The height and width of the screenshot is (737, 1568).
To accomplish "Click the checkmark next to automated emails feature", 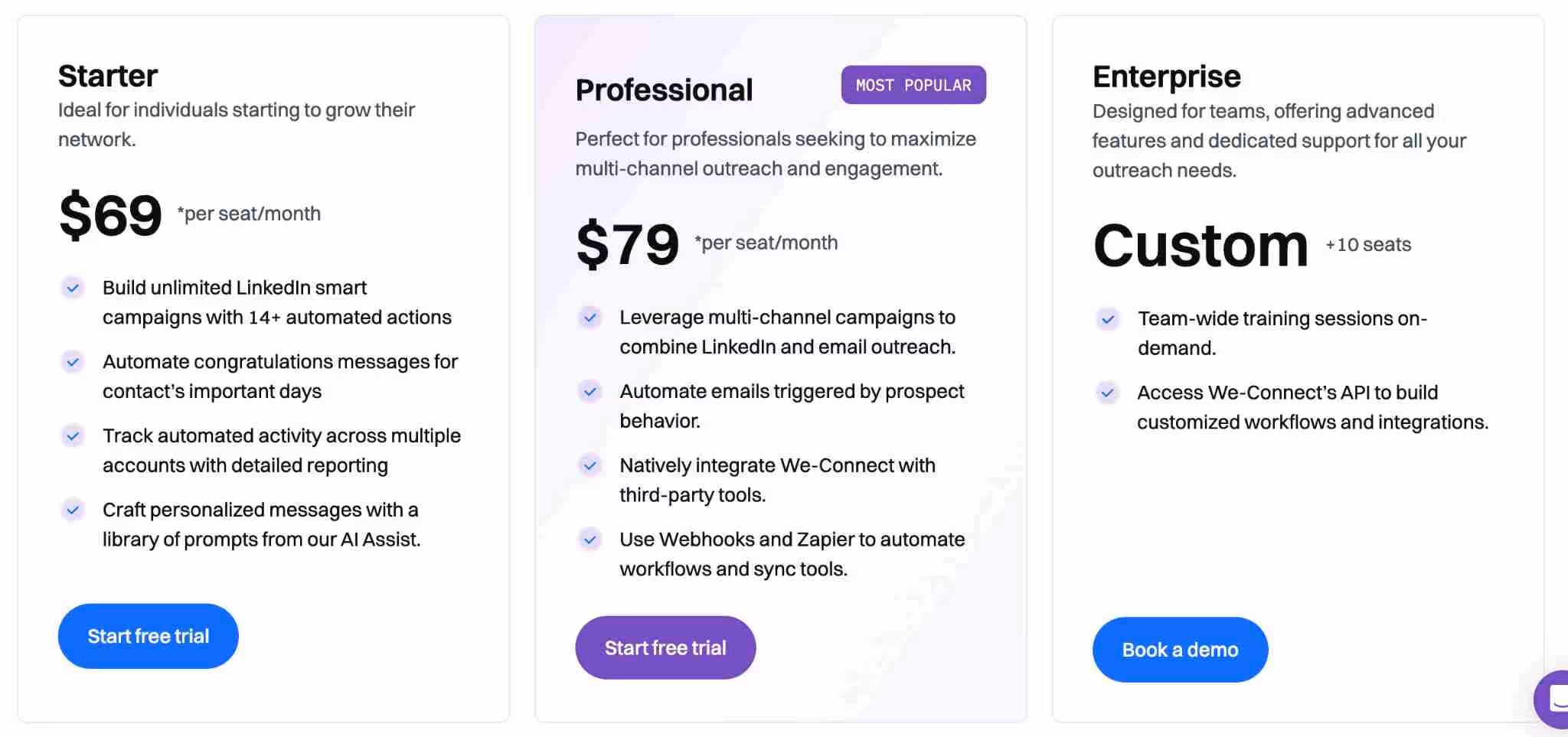I will point(590,391).
